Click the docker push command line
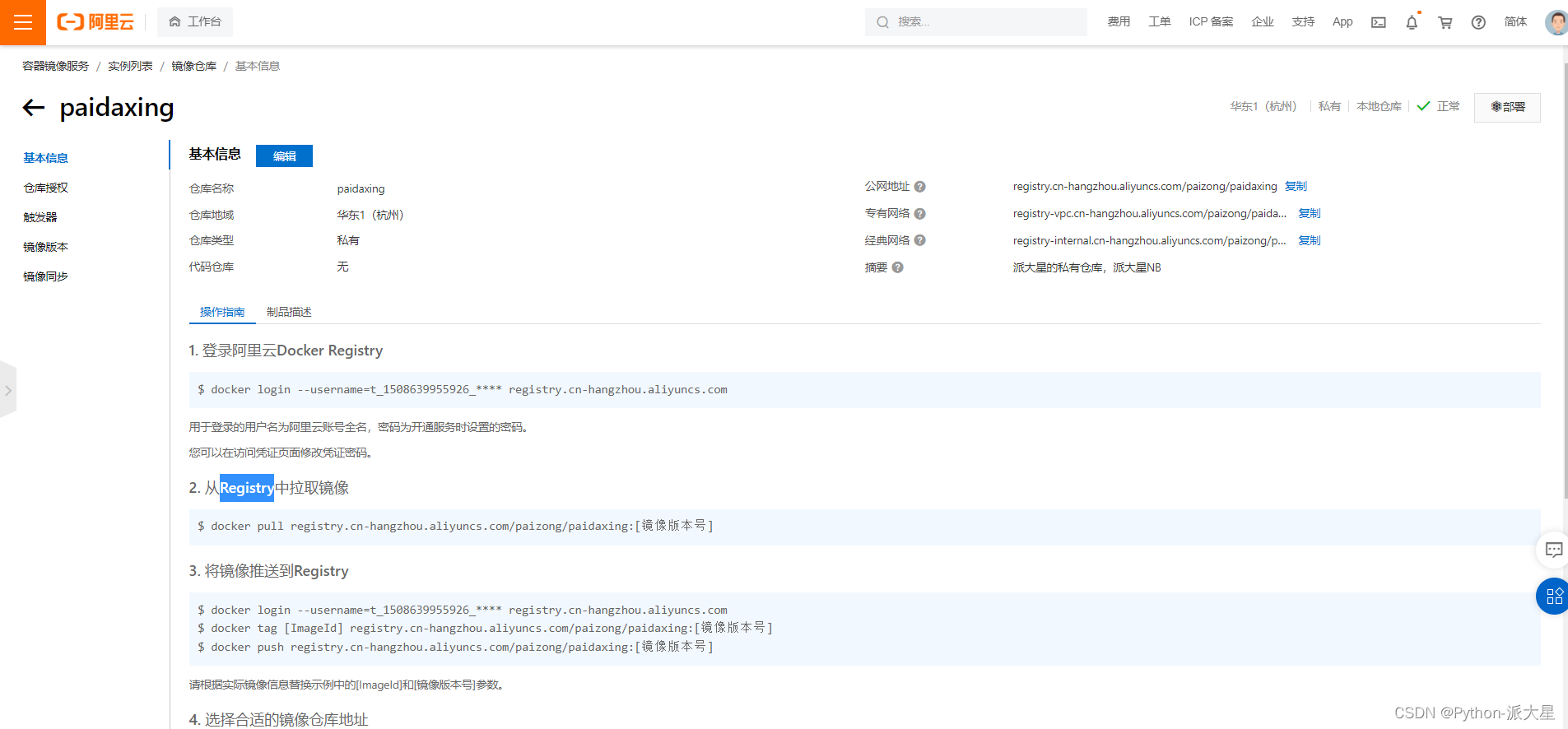Viewport: 1568px width, 729px height. point(455,648)
